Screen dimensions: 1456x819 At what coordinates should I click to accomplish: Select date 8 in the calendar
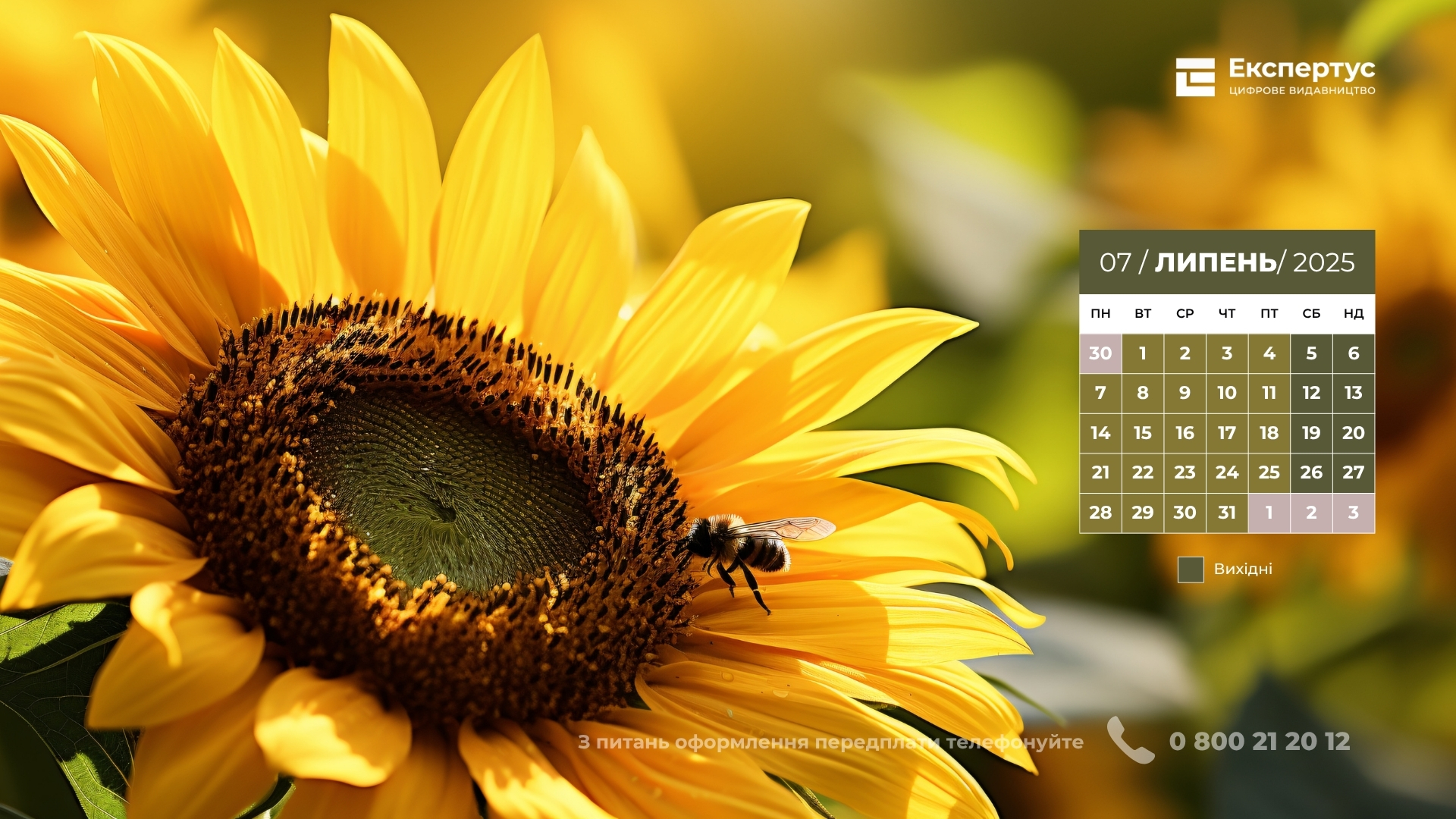point(1143,393)
